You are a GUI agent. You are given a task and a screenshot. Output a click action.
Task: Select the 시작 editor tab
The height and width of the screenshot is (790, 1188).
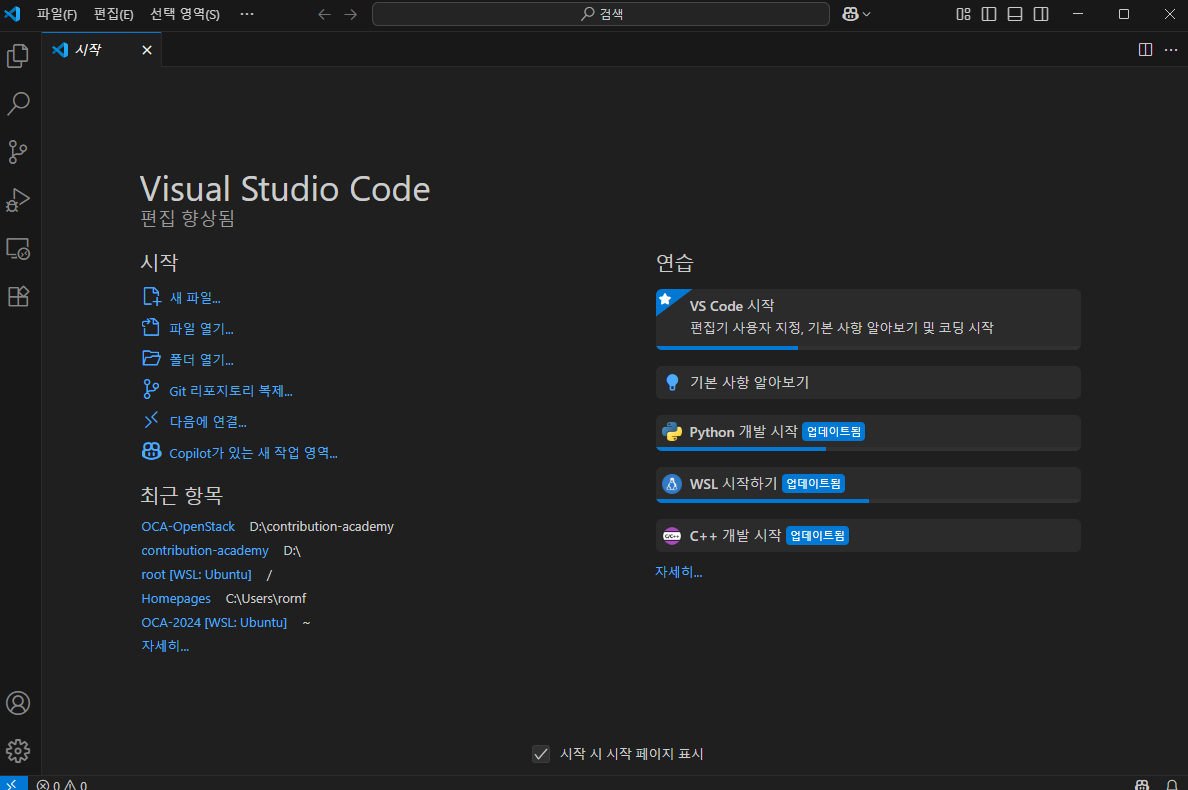[102, 50]
